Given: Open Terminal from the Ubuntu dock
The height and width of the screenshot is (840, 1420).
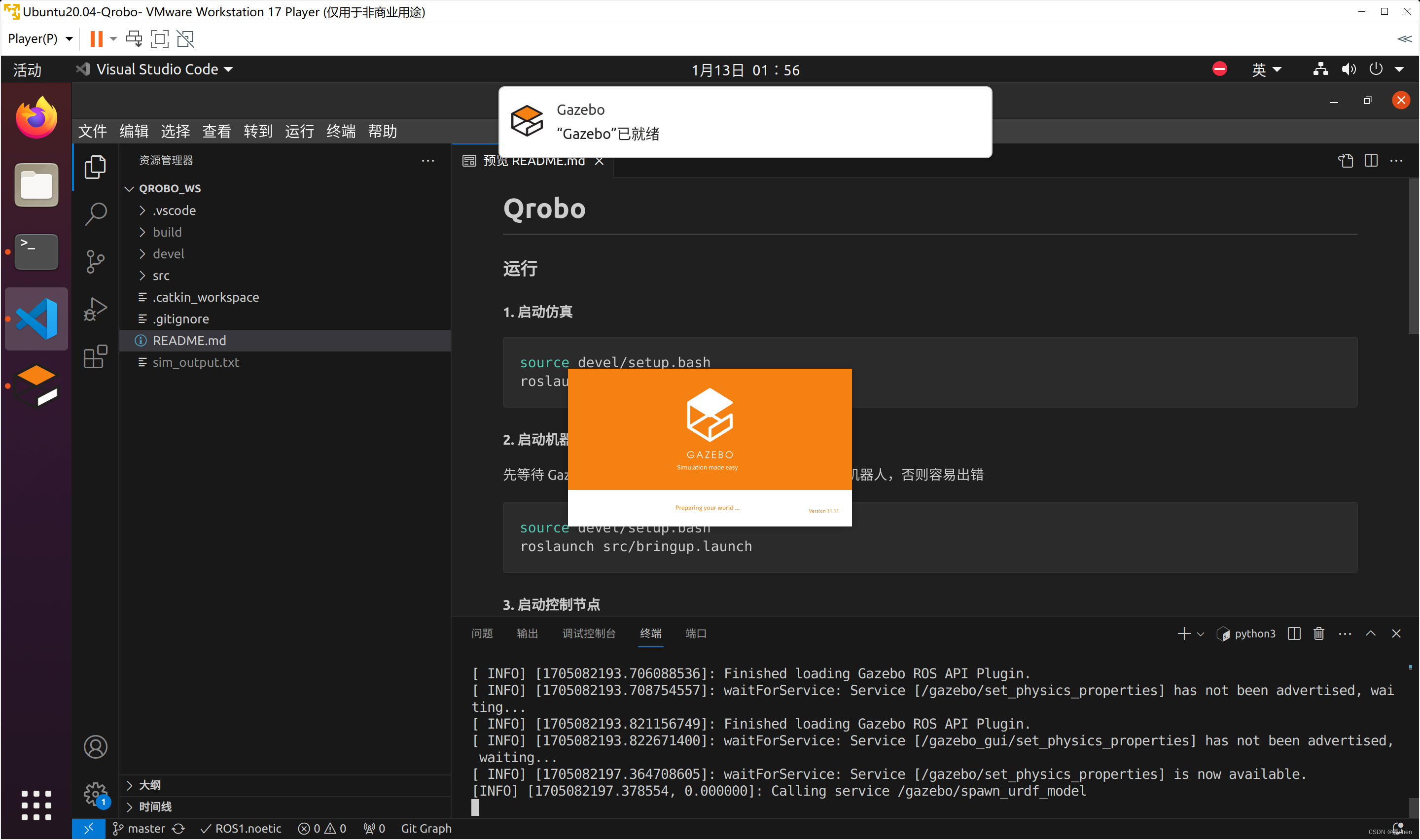Looking at the screenshot, I should [x=36, y=252].
